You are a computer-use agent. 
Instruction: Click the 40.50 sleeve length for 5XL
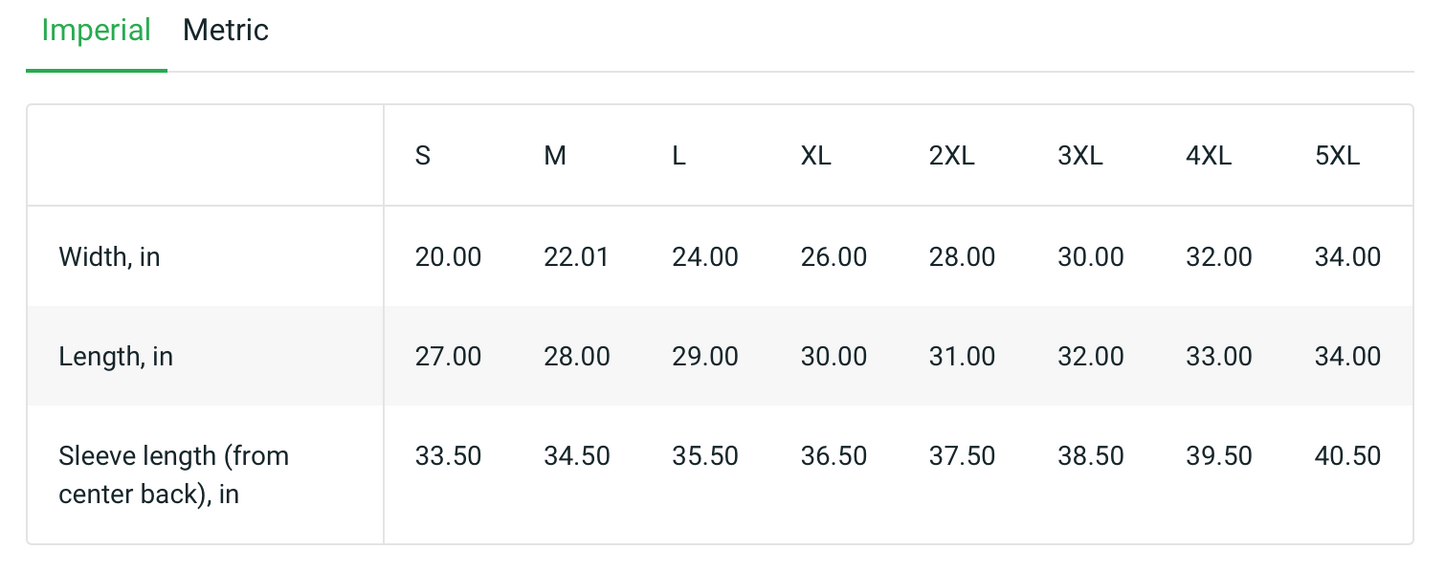[1347, 456]
